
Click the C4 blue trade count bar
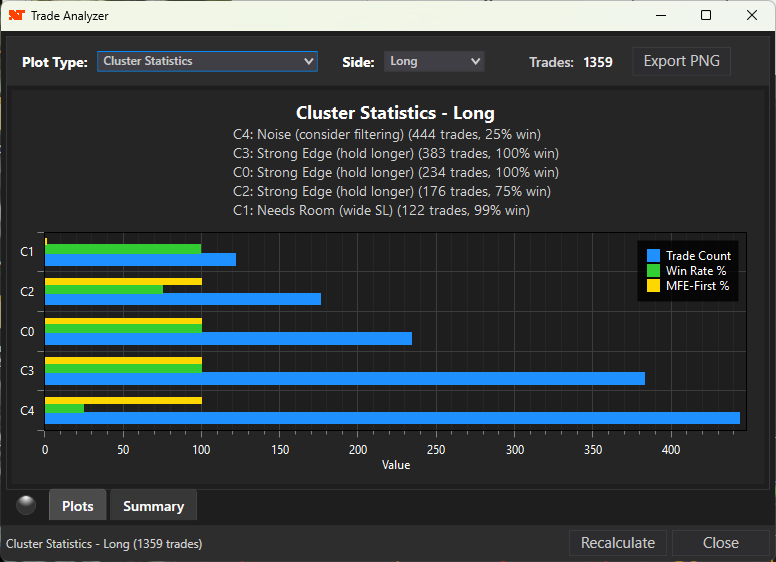coord(392,418)
